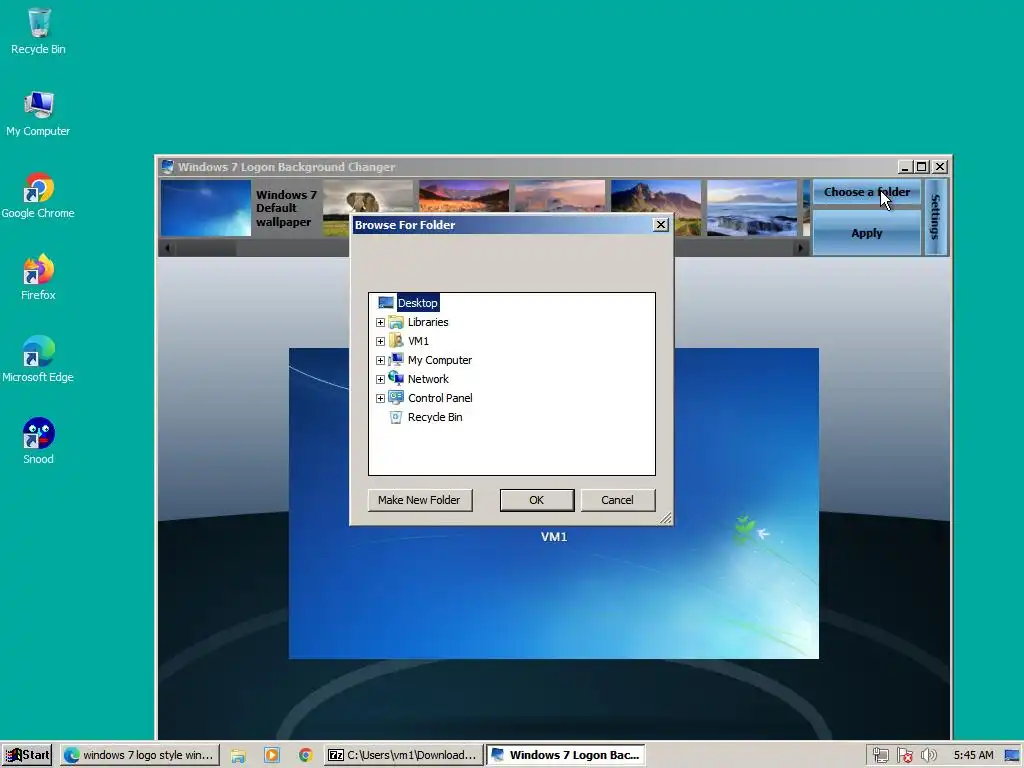
Task: Open My Computer desktop icon
Action: 39,113
